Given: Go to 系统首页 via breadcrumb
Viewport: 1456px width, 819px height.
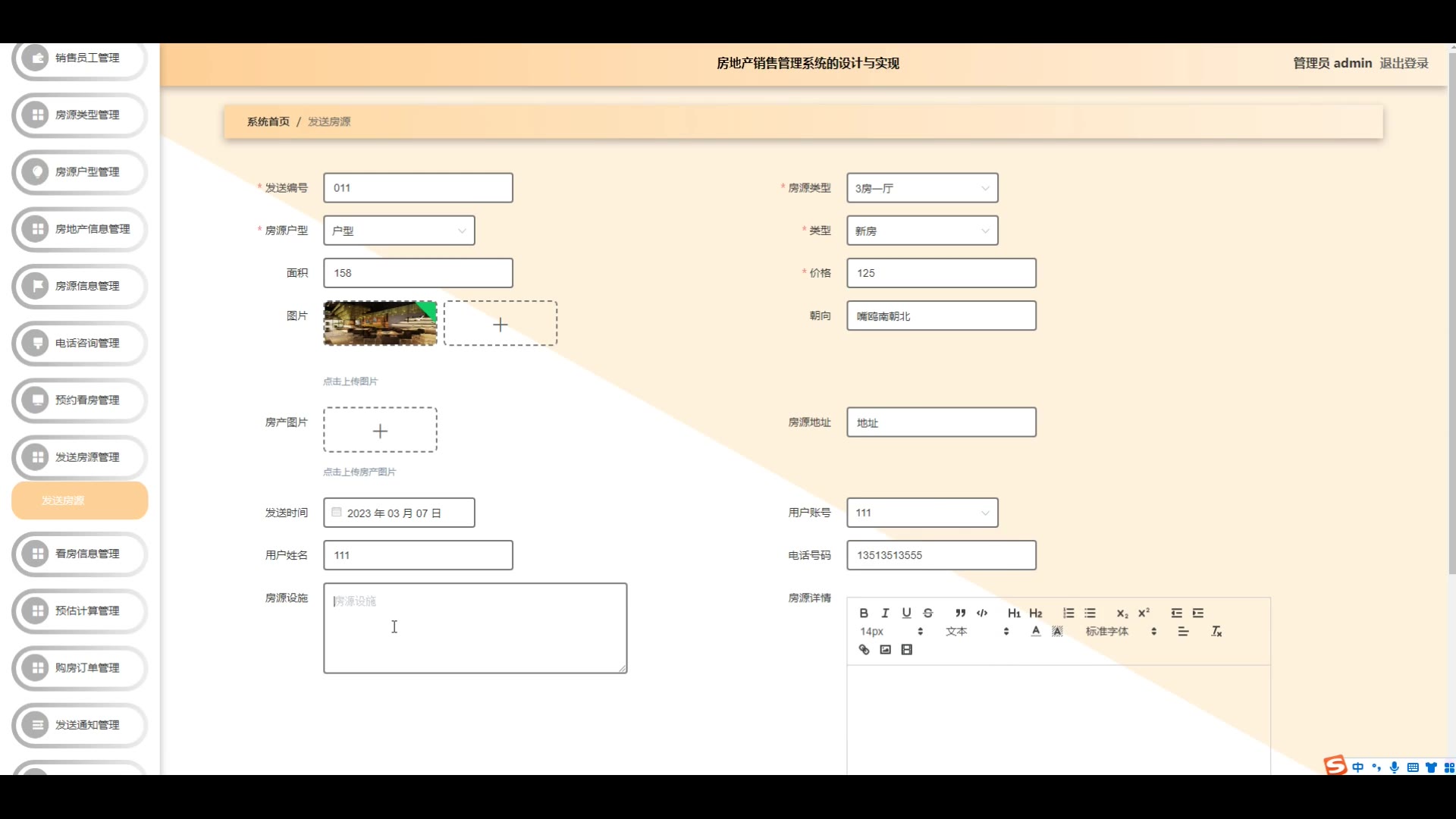Looking at the screenshot, I should pos(268,121).
